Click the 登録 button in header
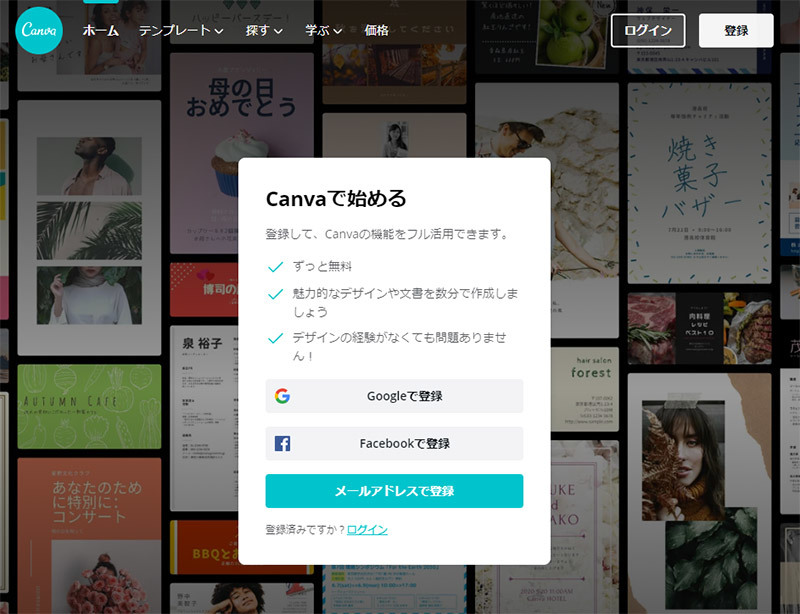800x614 pixels. tap(736, 31)
